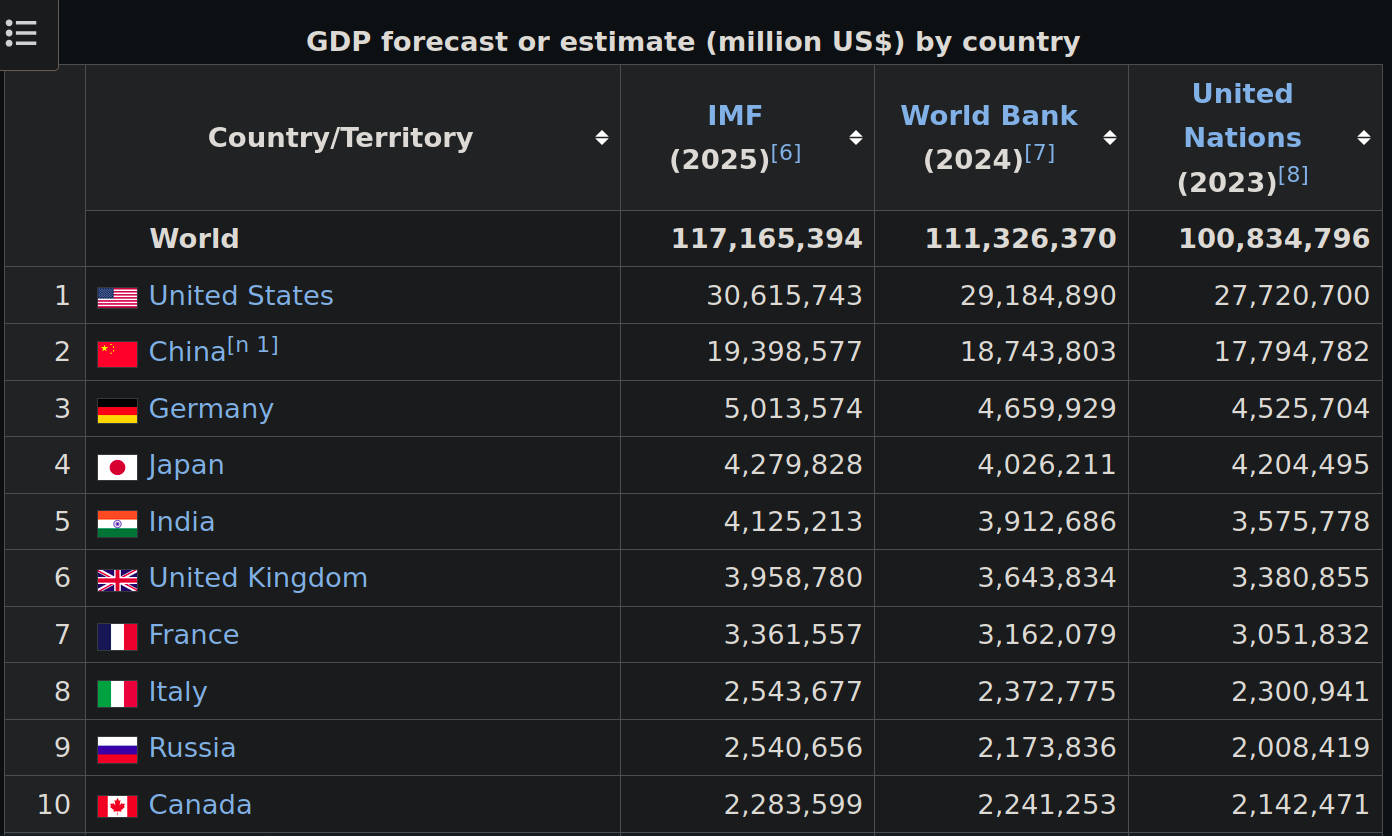Open the India country link

(x=182, y=522)
